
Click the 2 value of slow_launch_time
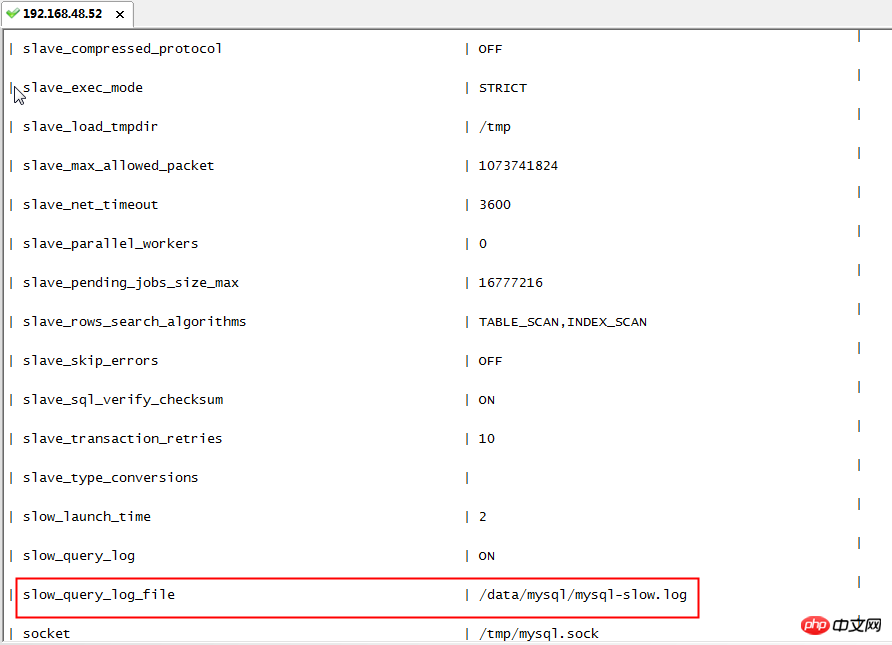click(483, 517)
